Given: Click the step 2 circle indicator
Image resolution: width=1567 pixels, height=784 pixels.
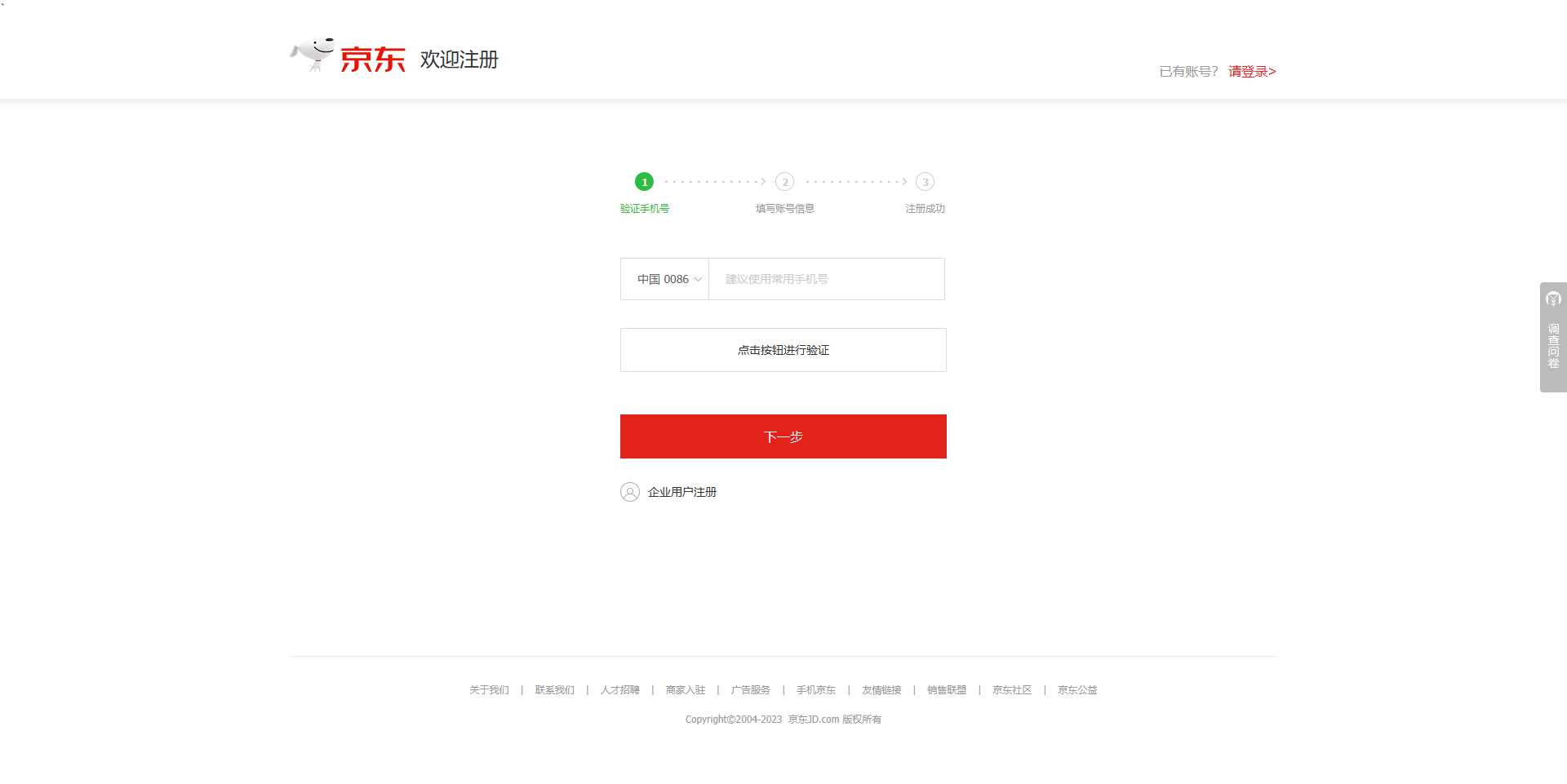Looking at the screenshot, I should pyautogui.click(x=784, y=182).
